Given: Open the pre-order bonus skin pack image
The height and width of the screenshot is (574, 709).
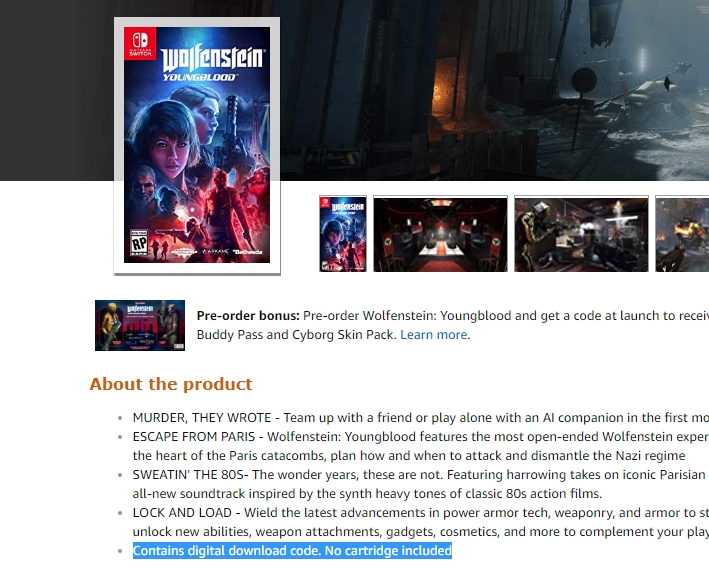Looking at the screenshot, I should click(140, 325).
